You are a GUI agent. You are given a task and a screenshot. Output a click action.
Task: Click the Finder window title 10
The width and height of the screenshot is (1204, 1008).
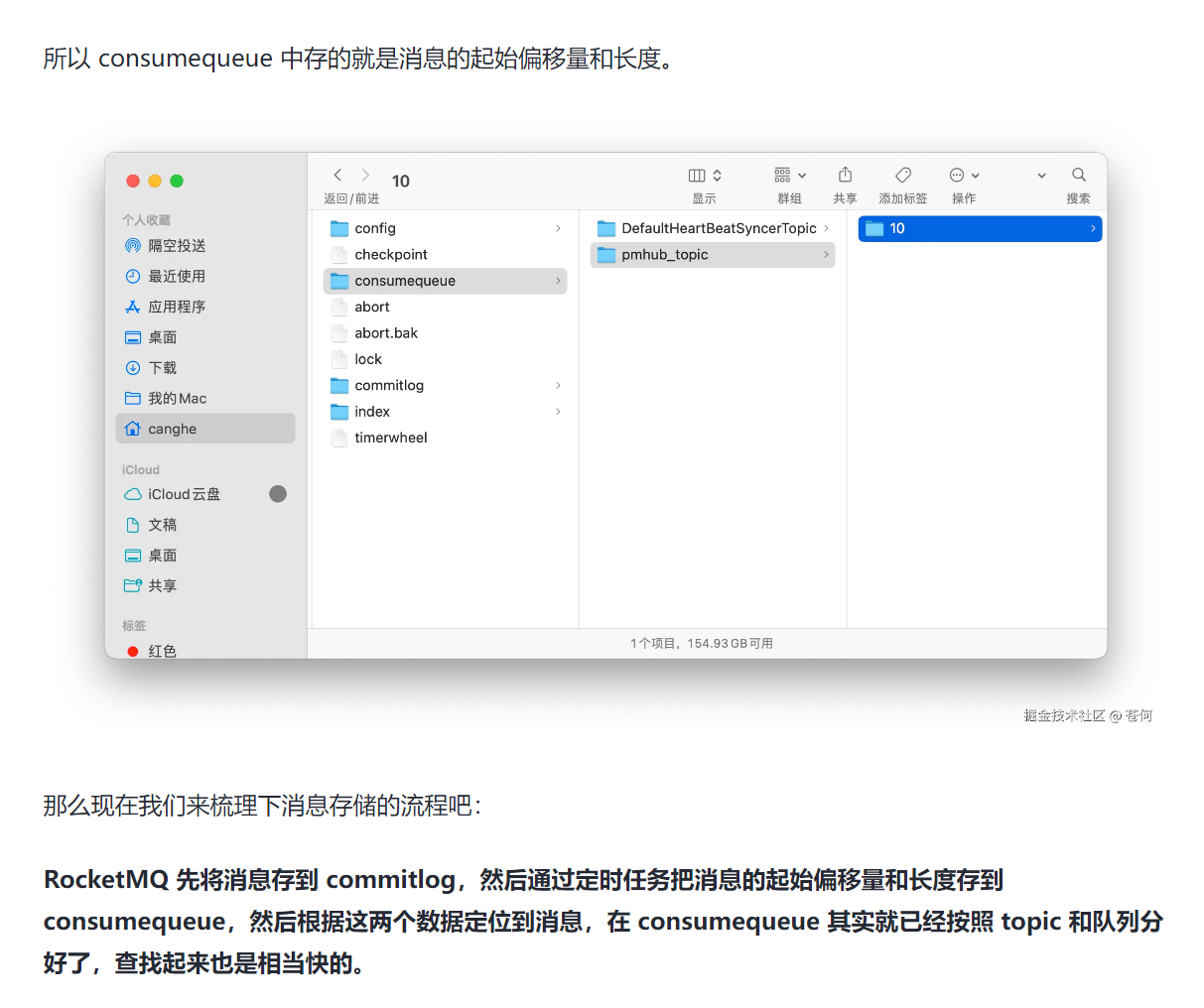(x=401, y=181)
